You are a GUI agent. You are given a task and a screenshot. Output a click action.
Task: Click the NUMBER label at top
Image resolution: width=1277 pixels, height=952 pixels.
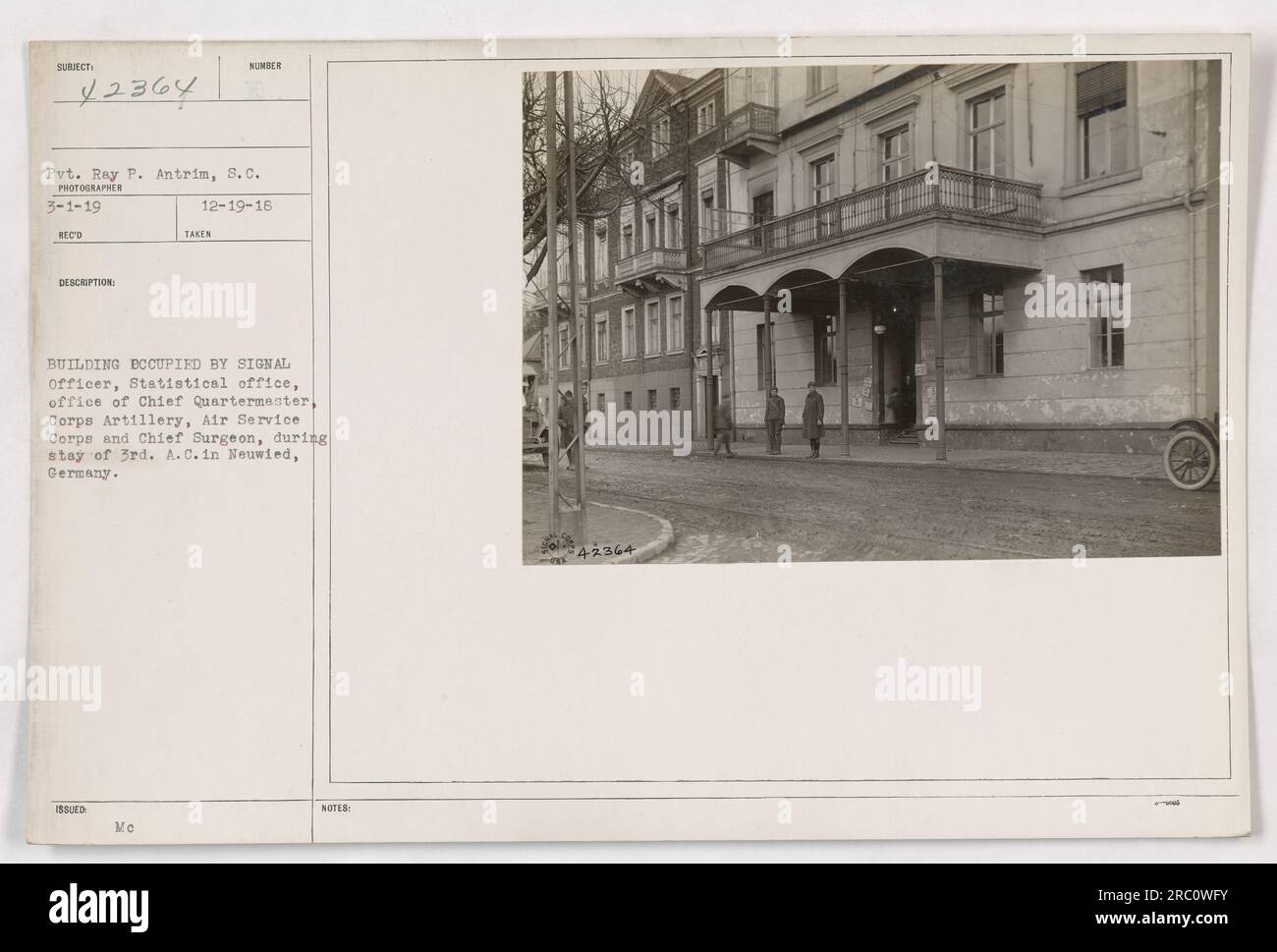click(265, 66)
